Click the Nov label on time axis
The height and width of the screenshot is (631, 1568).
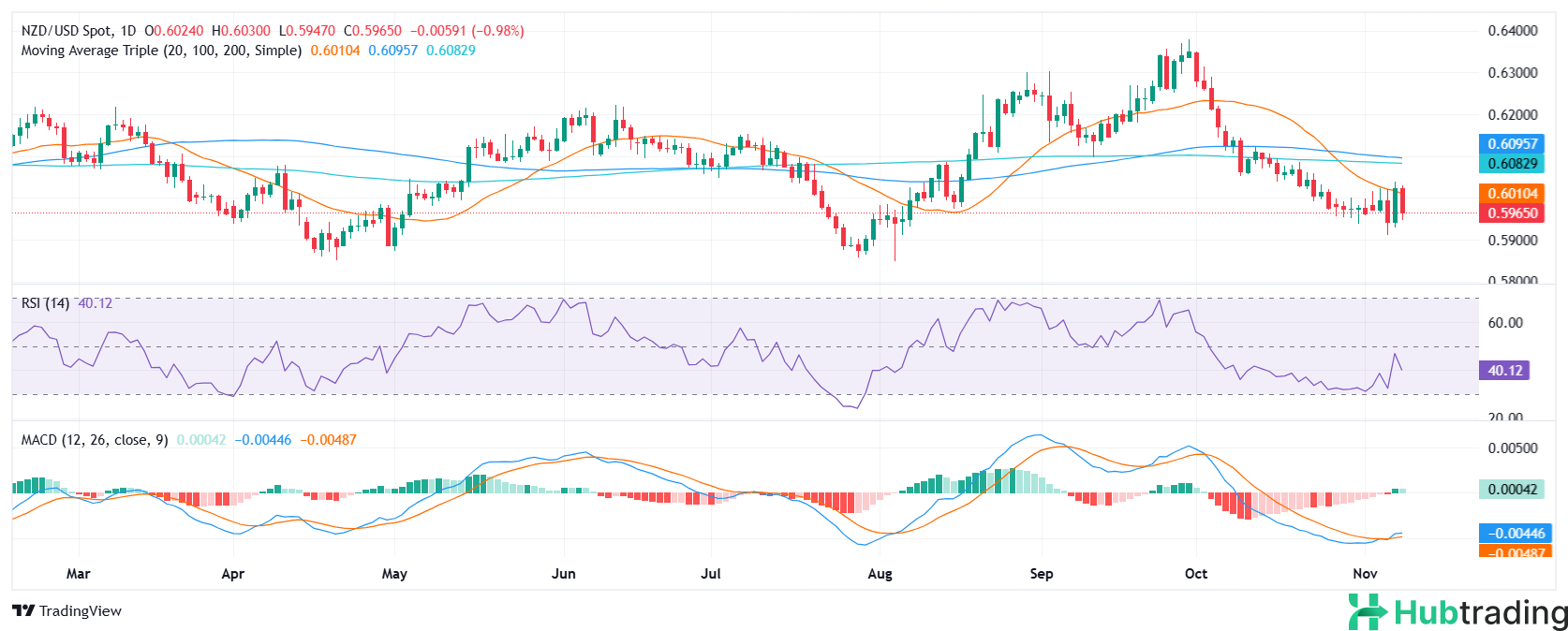[1365, 574]
